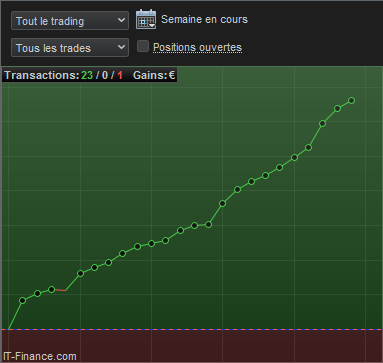Click the red losing transactions count 1
383x363 pixels.
click(120, 75)
